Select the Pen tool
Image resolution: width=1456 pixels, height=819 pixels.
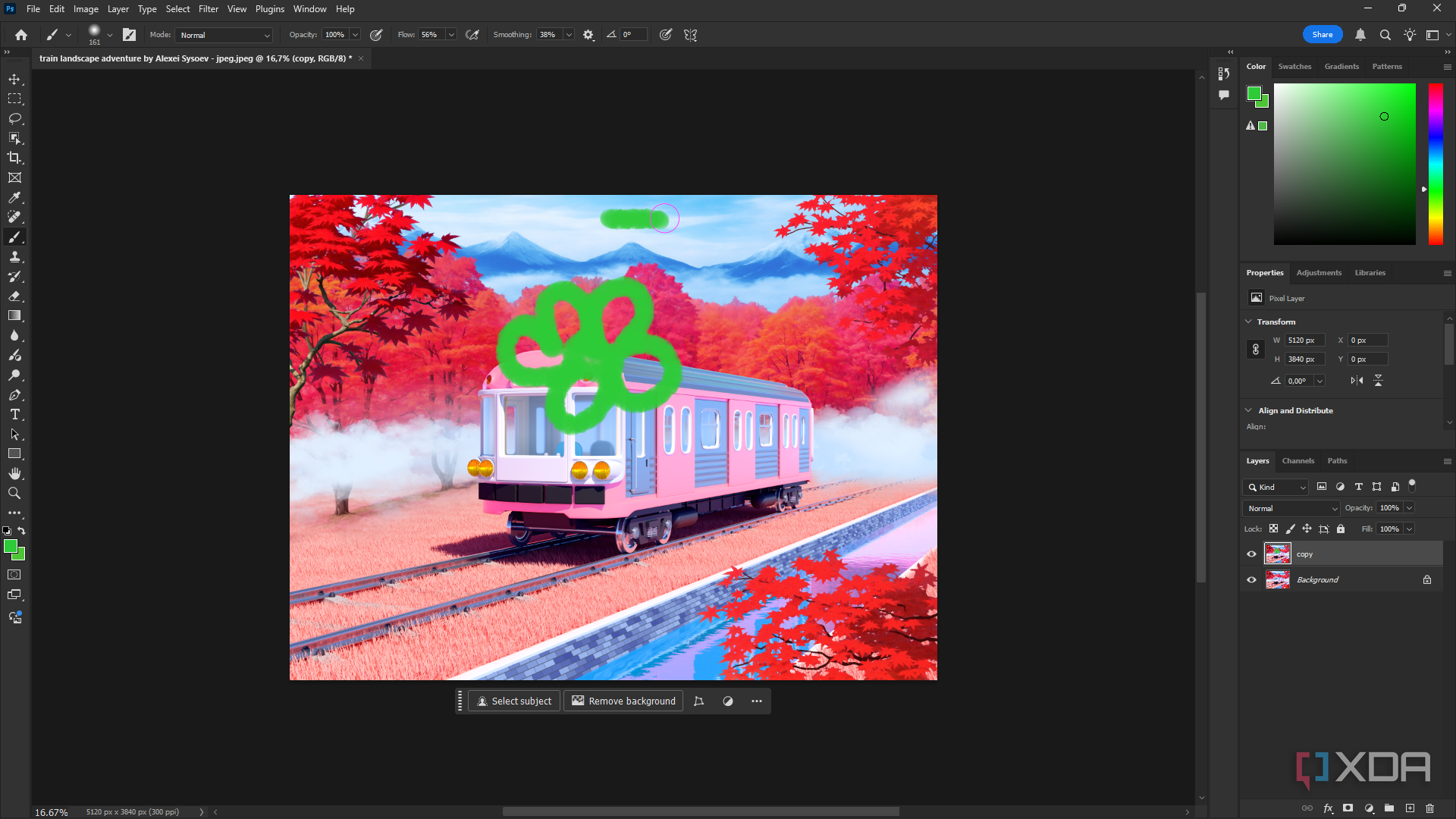point(14,395)
